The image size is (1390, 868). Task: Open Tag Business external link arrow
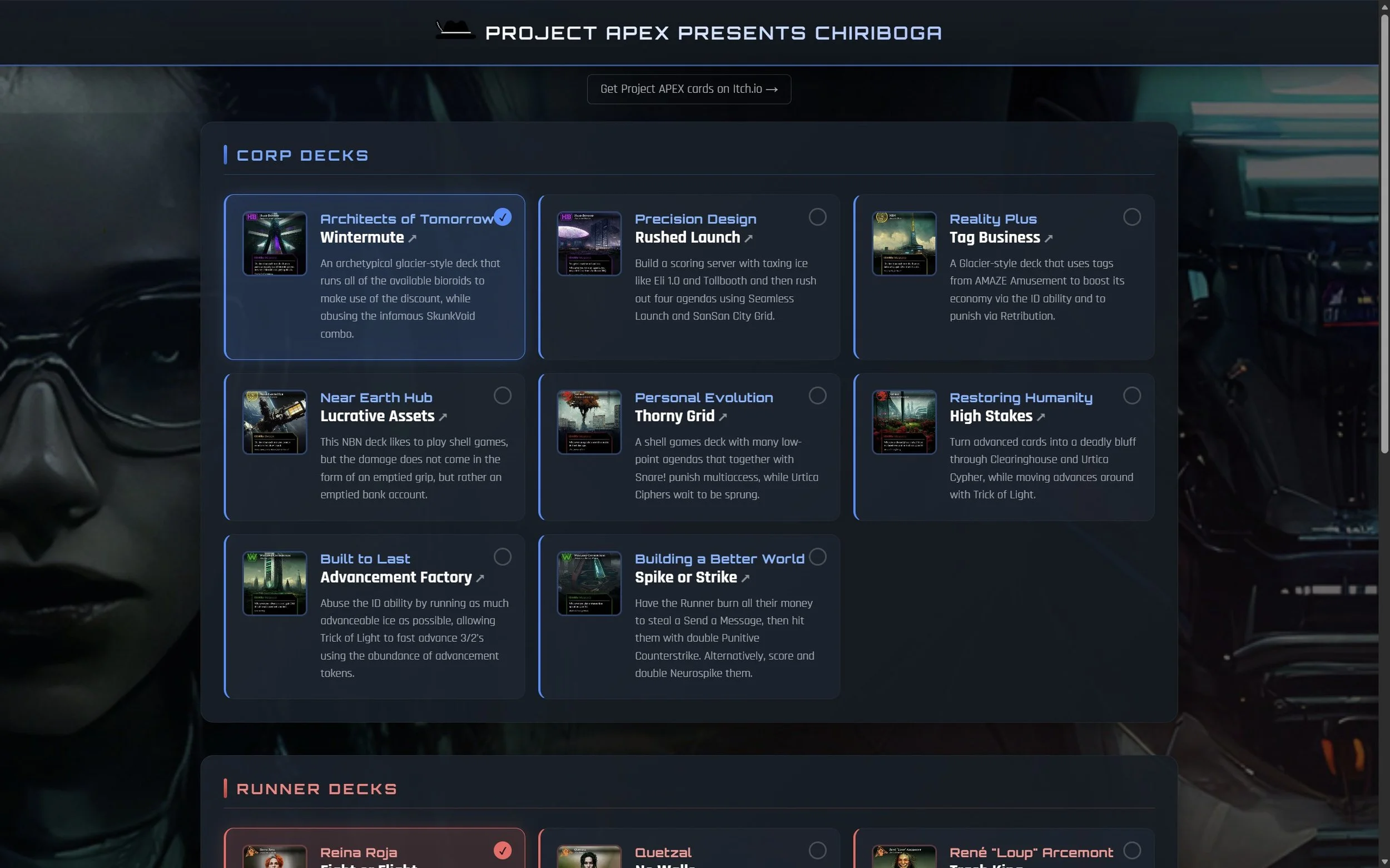pyautogui.click(x=1049, y=238)
